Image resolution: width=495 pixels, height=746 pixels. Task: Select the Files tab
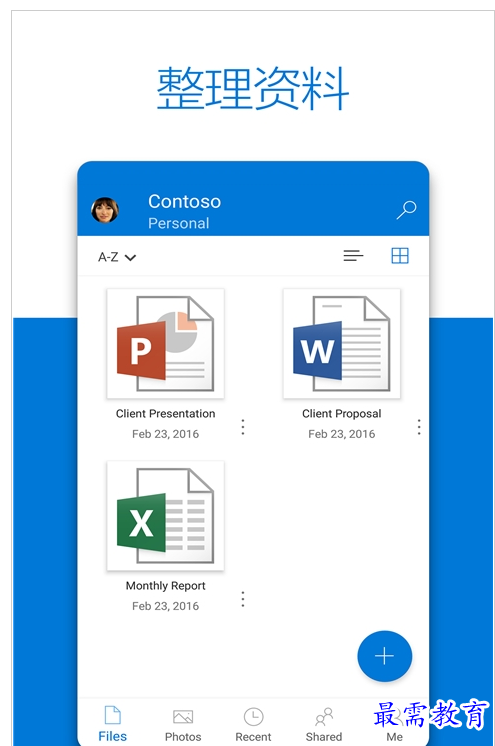112,724
